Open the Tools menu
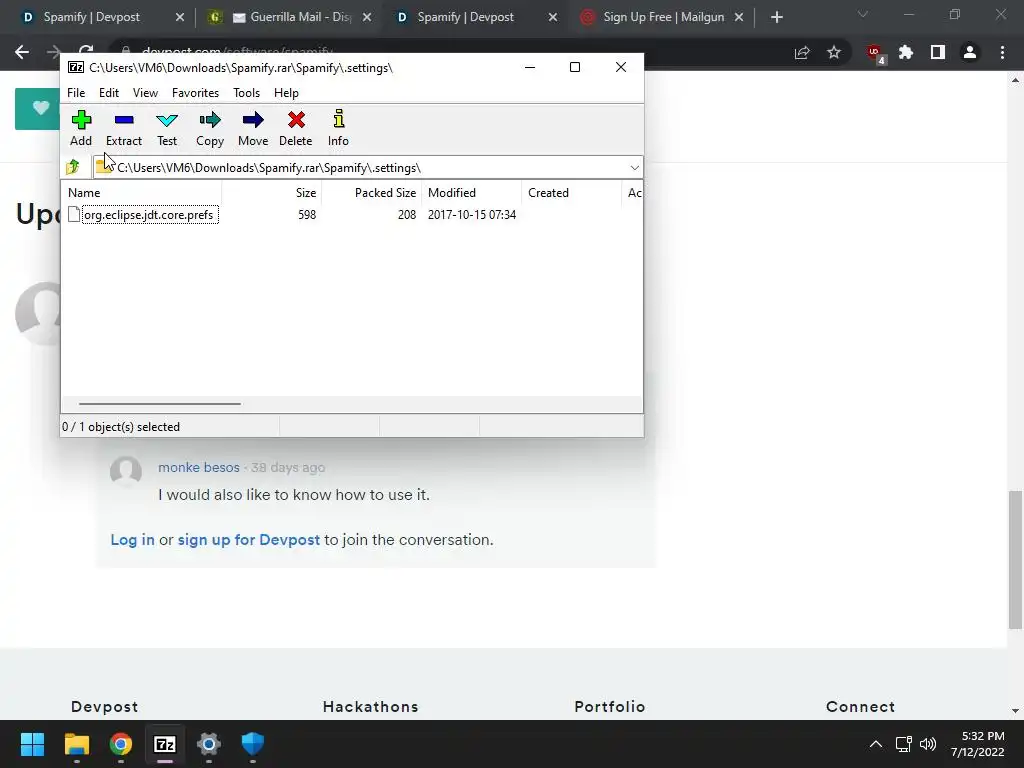This screenshot has height=768, width=1024. tap(246, 93)
